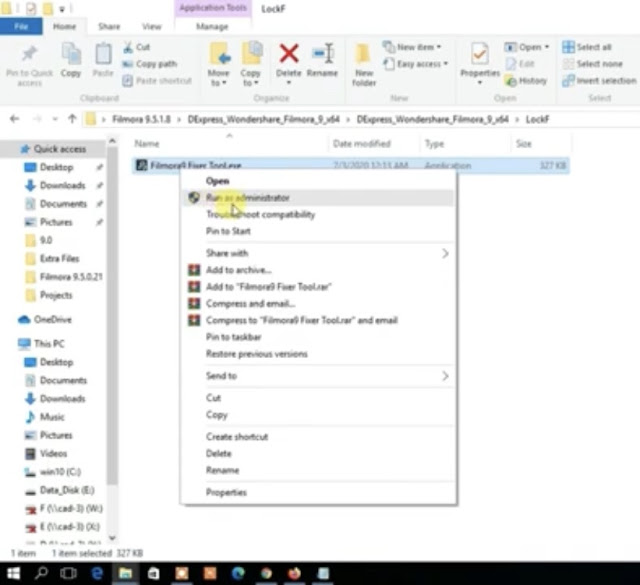640x585 pixels.
Task: Click Copy path in the ribbon
Action: (150, 64)
